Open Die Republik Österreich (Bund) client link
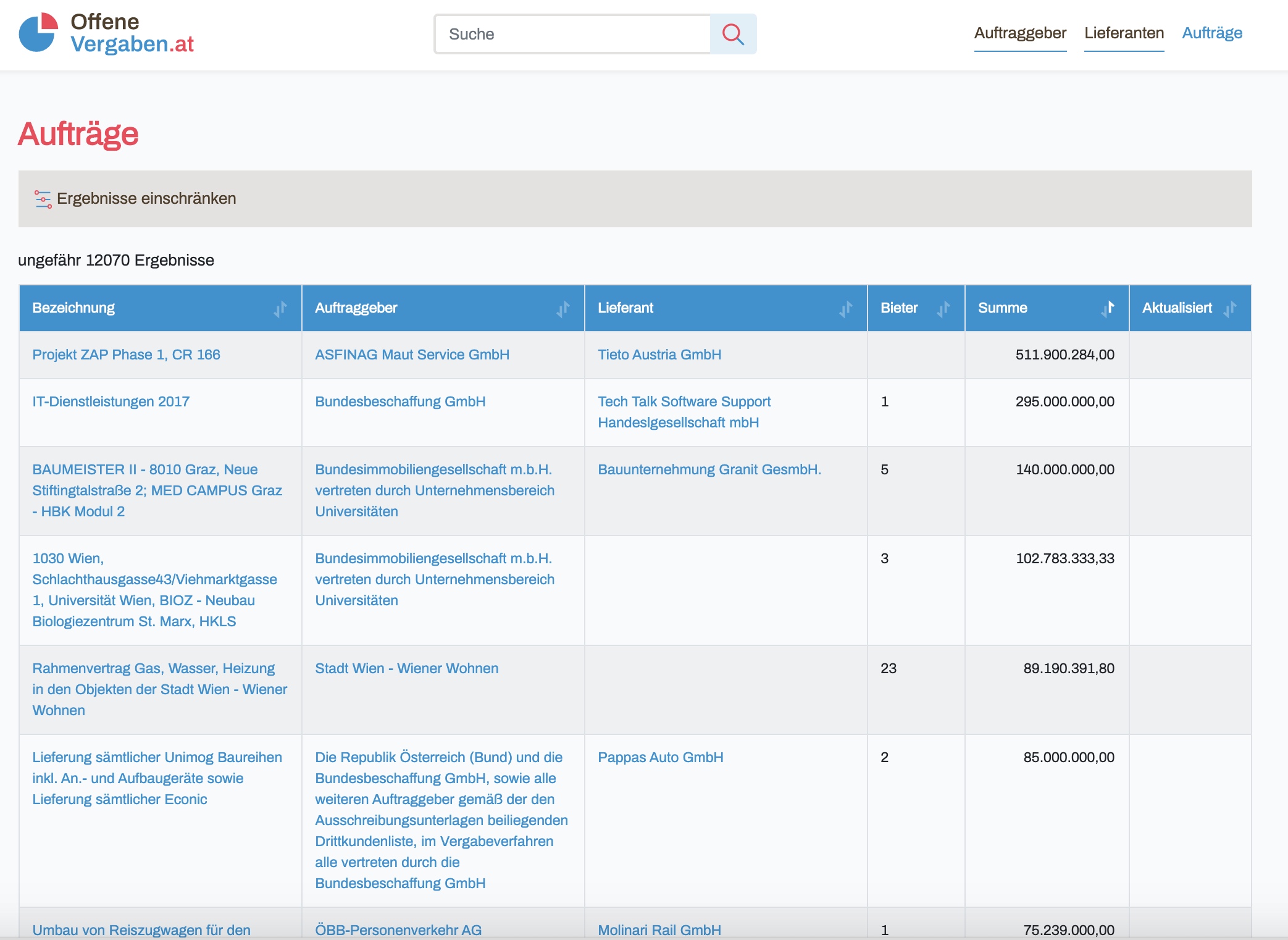 [441, 820]
